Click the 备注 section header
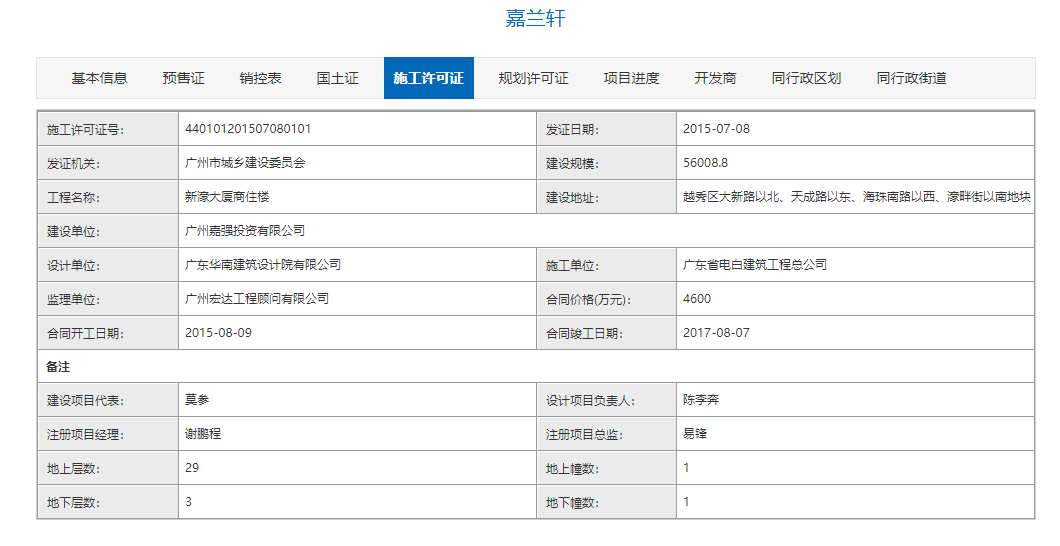 (58, 366)
